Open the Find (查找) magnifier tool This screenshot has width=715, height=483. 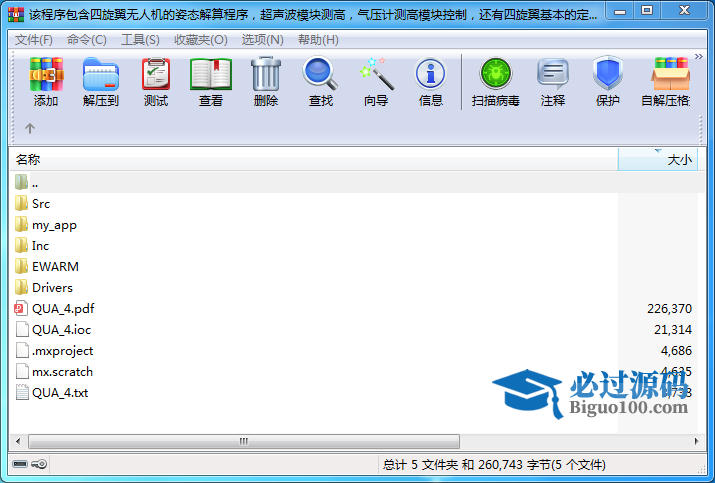(321, 82)
